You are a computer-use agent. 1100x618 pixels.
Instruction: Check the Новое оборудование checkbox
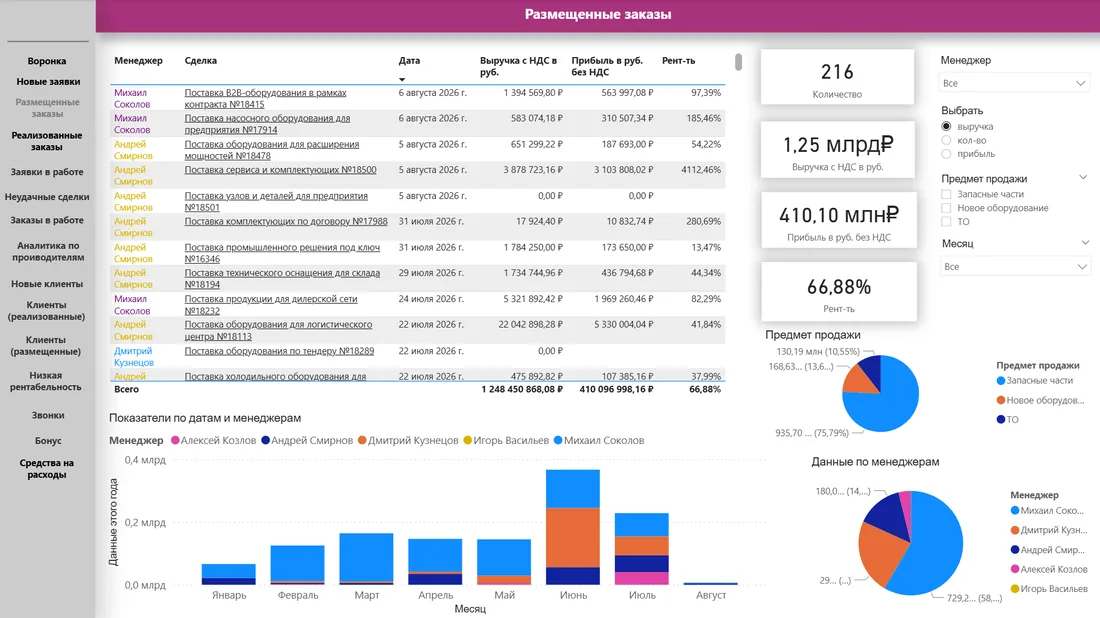point(946,208)
